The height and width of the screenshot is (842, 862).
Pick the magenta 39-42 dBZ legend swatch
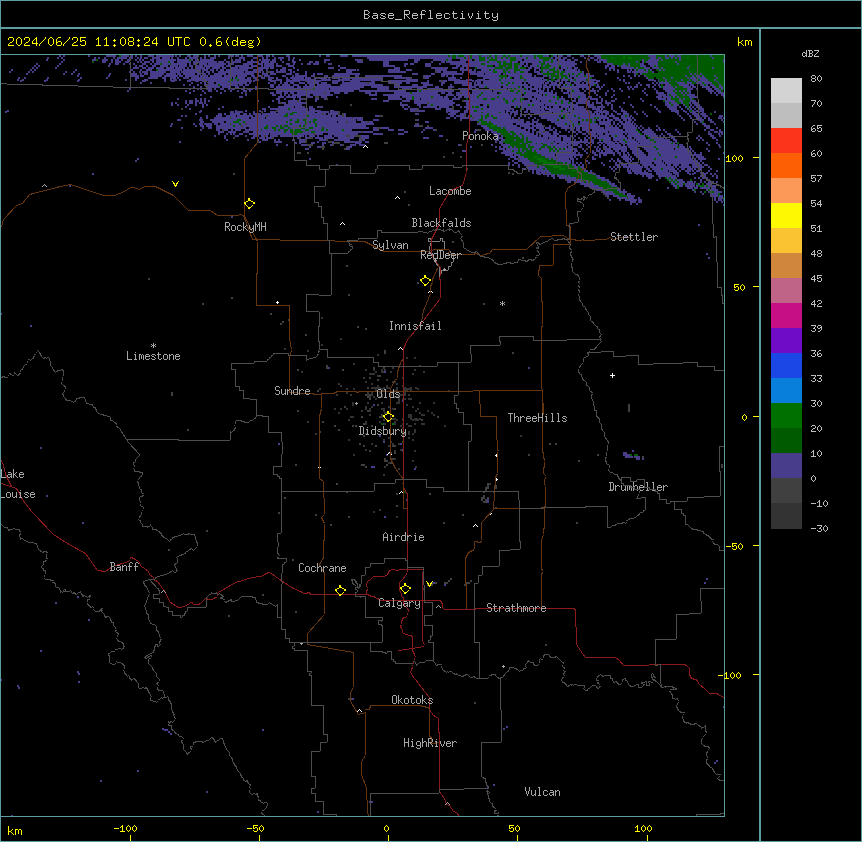pyautogui.click(x=786, y=315)
